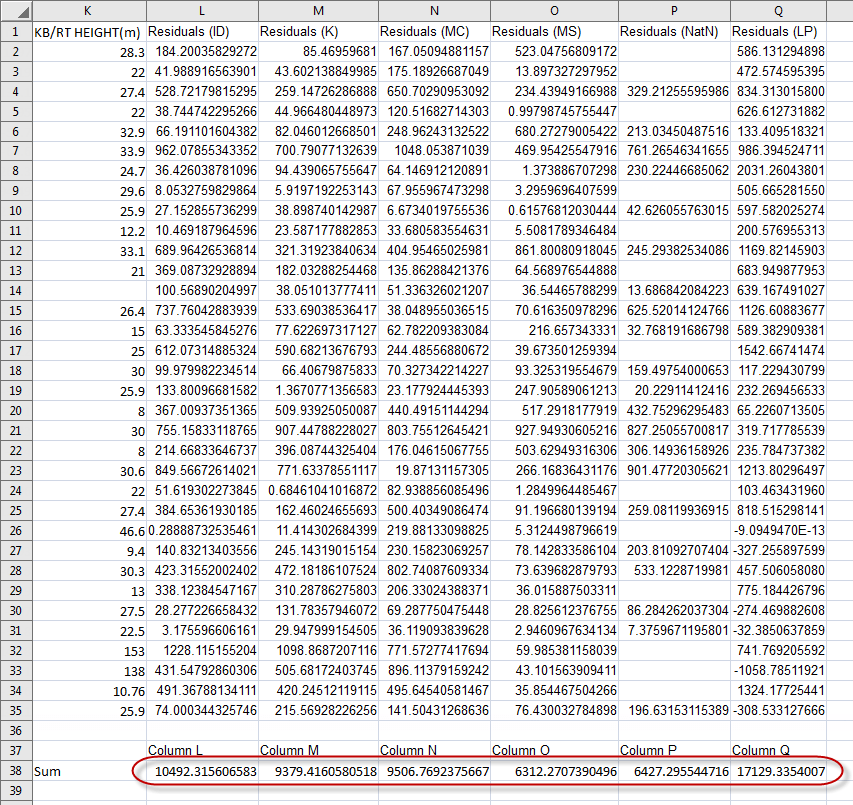
Task: Select cell with value 10.76
Action: click(x=89, y=691)
